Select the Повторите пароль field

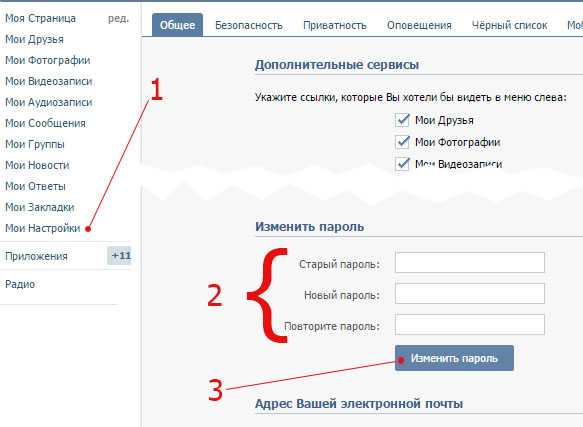tap(470, 324)
